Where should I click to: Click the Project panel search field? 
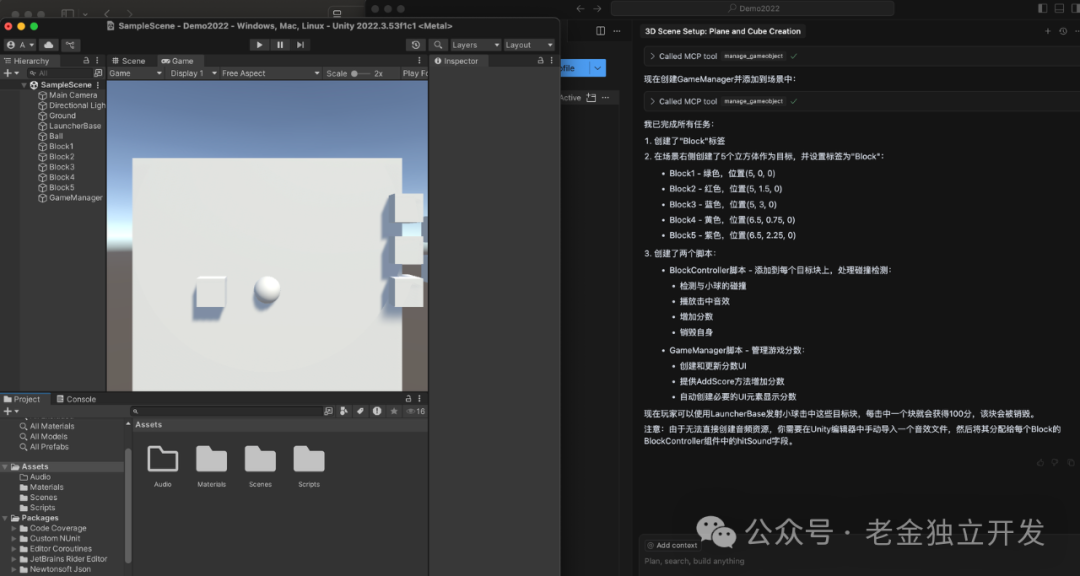point(226,411)
